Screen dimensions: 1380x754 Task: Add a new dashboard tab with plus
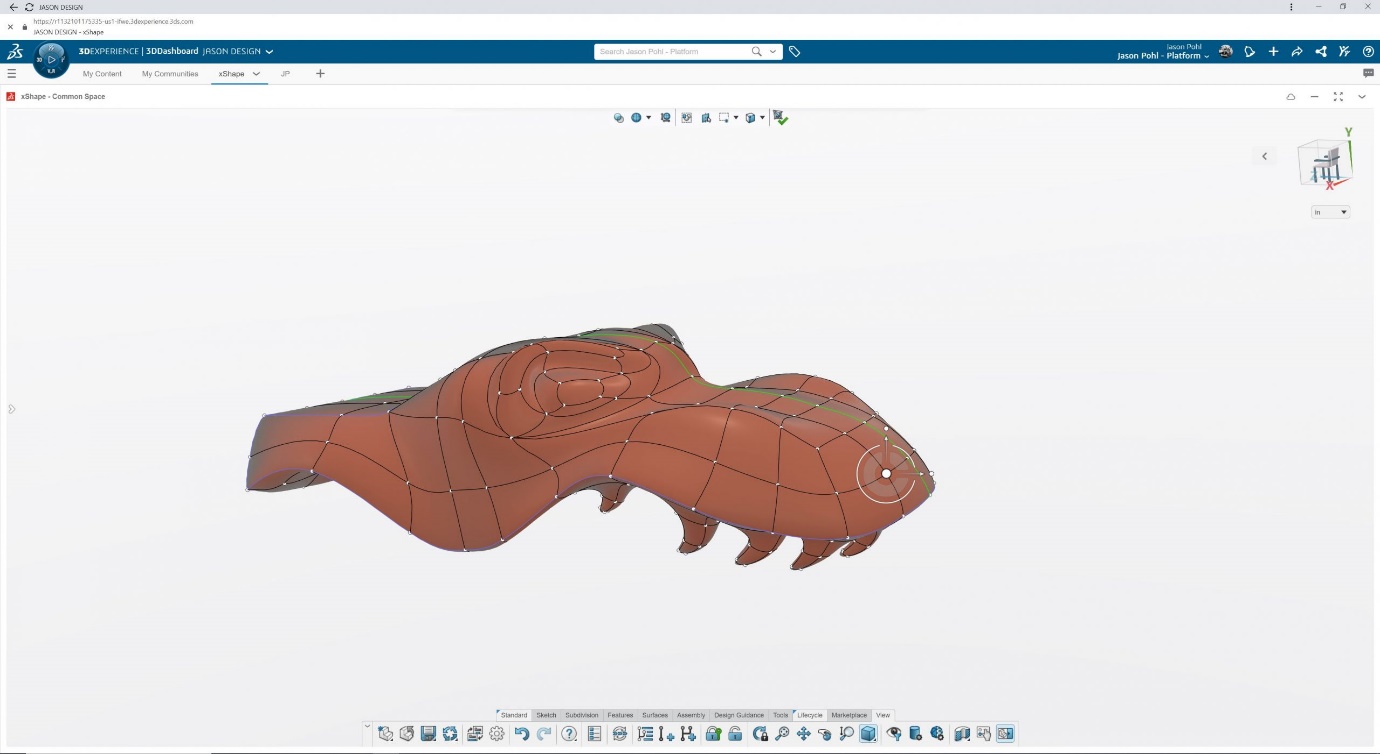320,74
